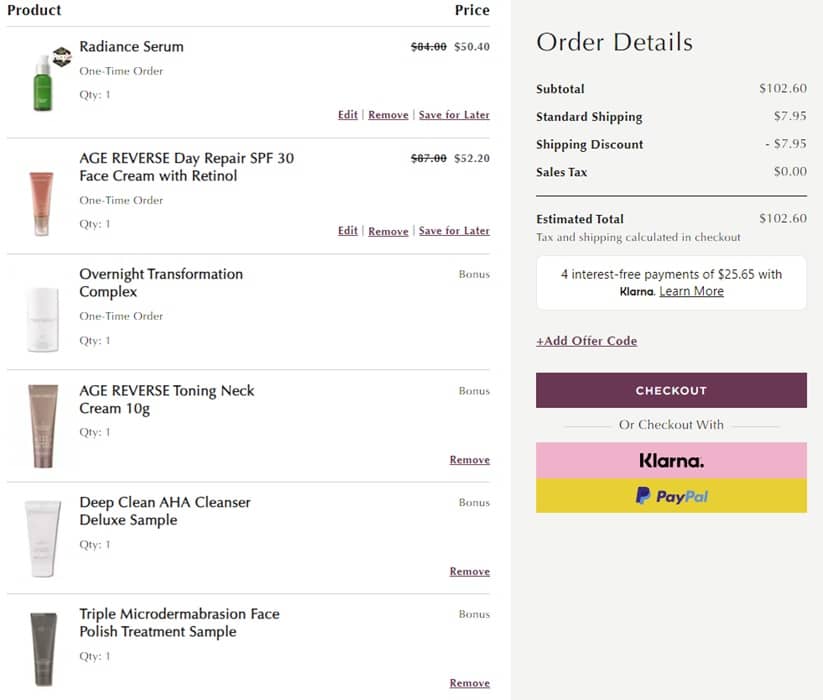This screenshot has width=823, height=700.
Task: Edit the Radiance Serum order
Action: (348, 115)
